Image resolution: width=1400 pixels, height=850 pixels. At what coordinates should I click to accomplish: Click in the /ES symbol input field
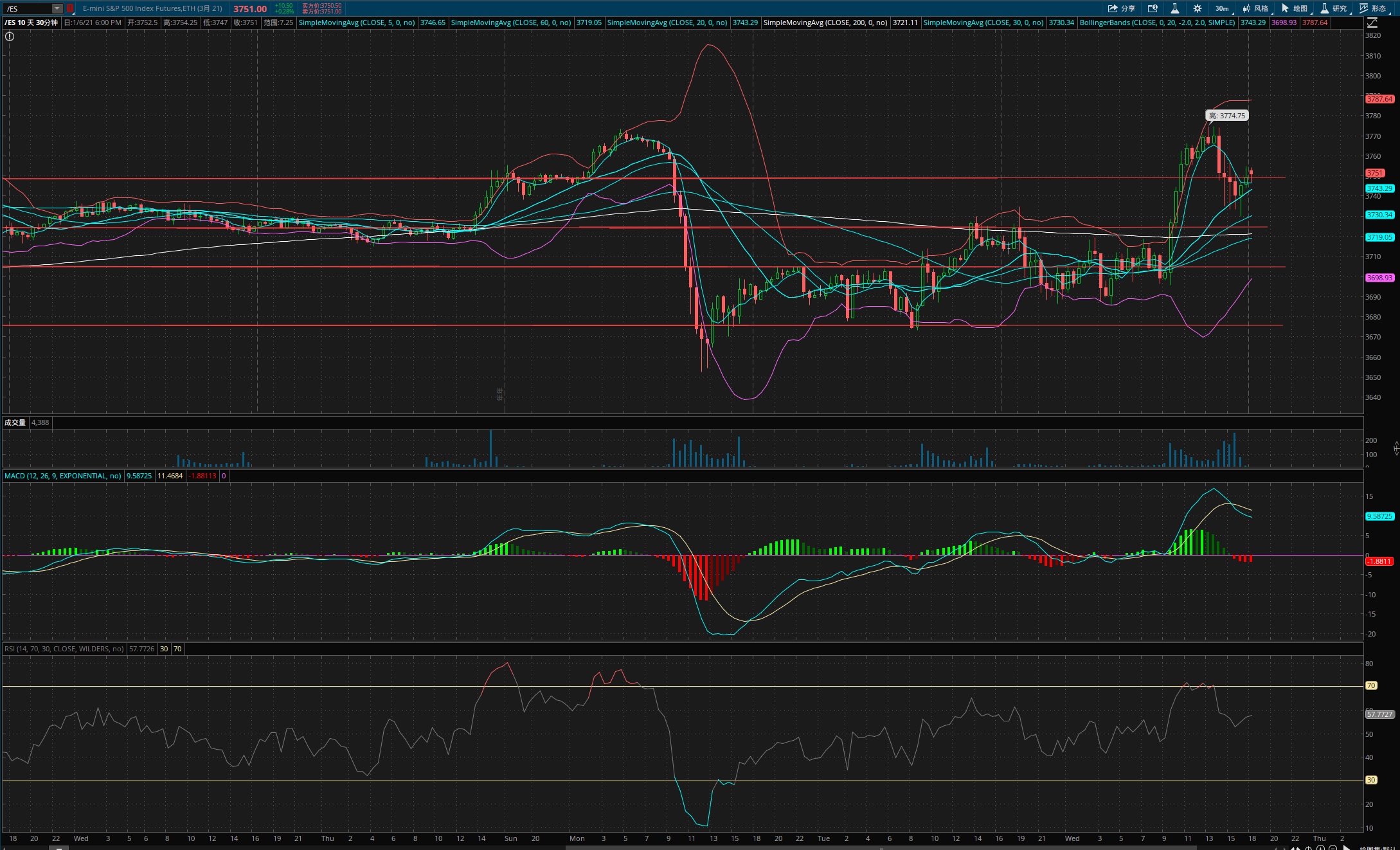click(x=28, y=8)
